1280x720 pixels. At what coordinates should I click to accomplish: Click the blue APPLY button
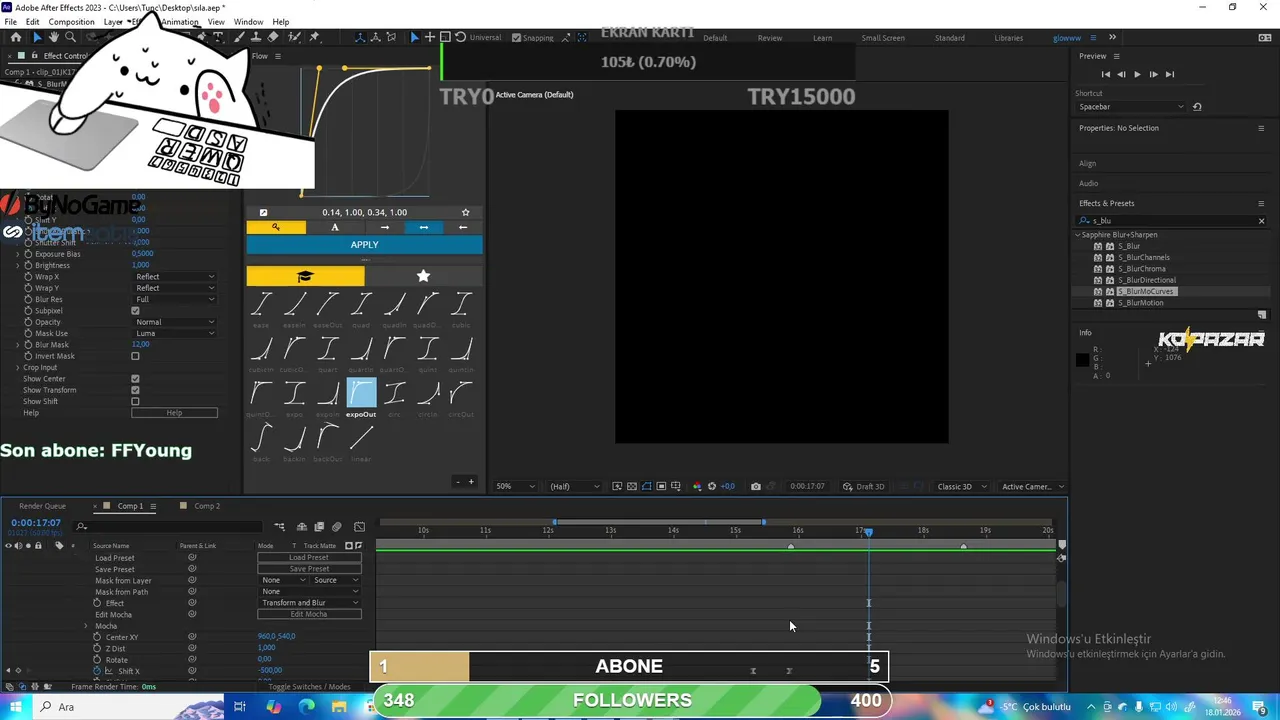364,245
